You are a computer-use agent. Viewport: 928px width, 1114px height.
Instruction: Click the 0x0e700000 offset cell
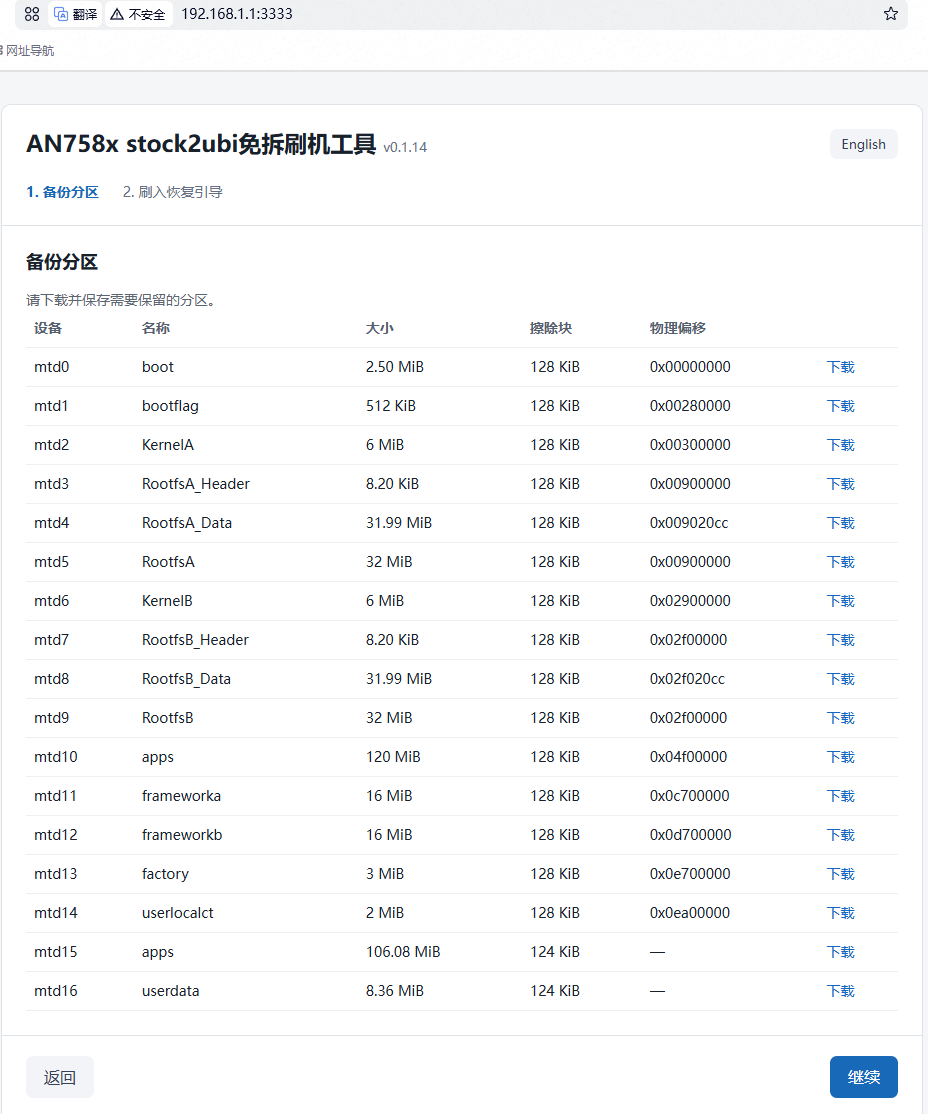click(690, 875)
